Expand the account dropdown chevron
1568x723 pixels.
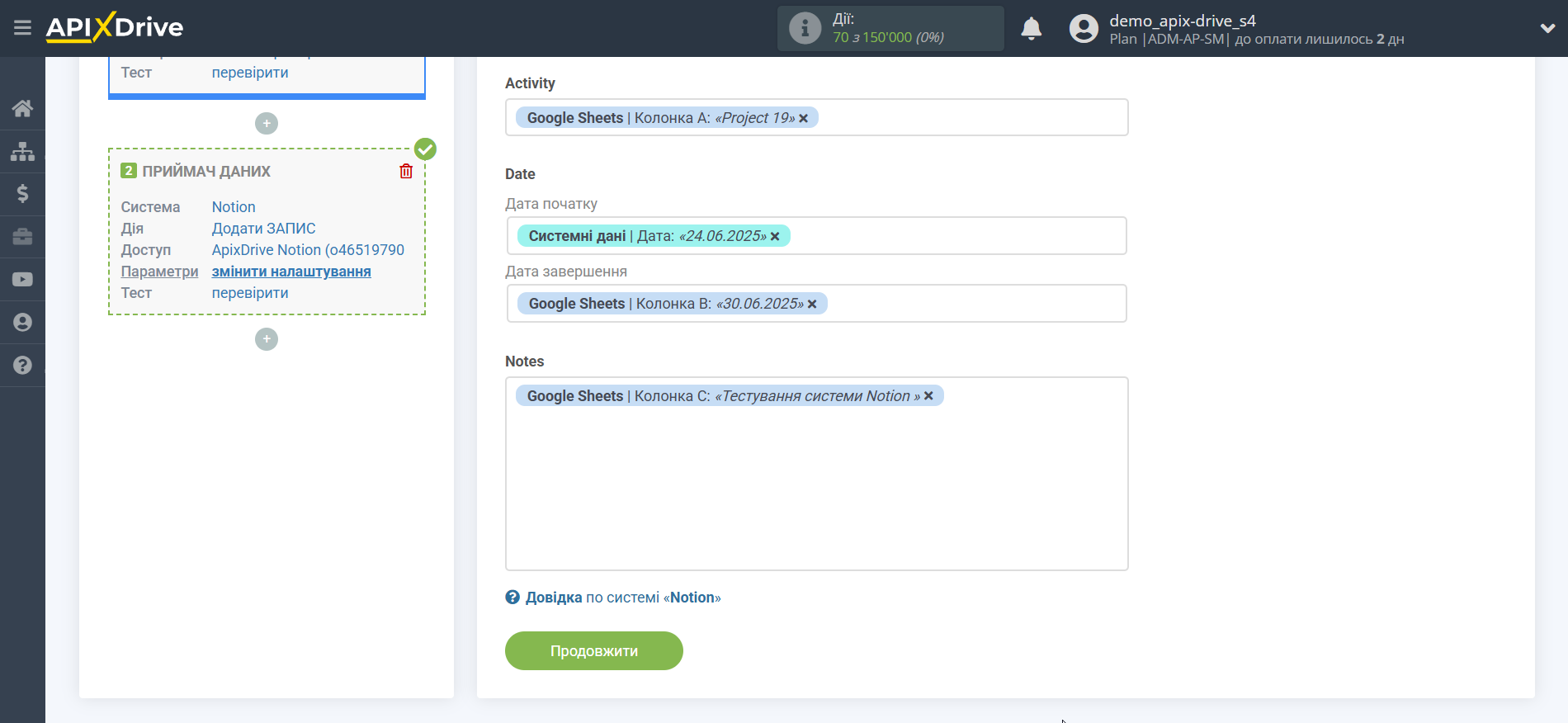click(x=1547, y=28)
